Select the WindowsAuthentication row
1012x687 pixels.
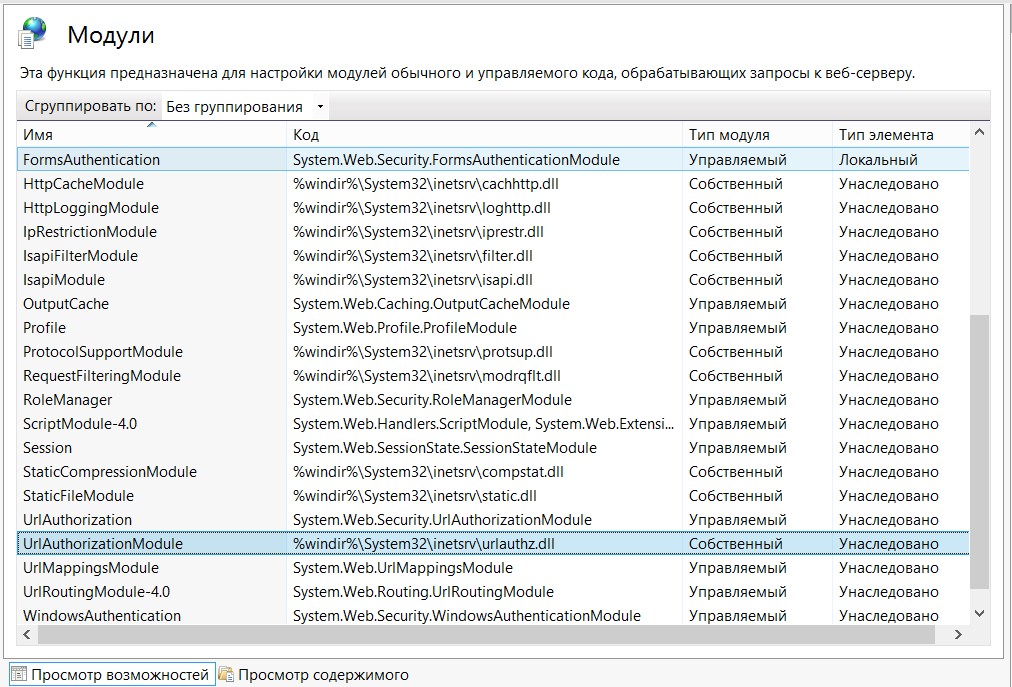click(x=493, y=615)
